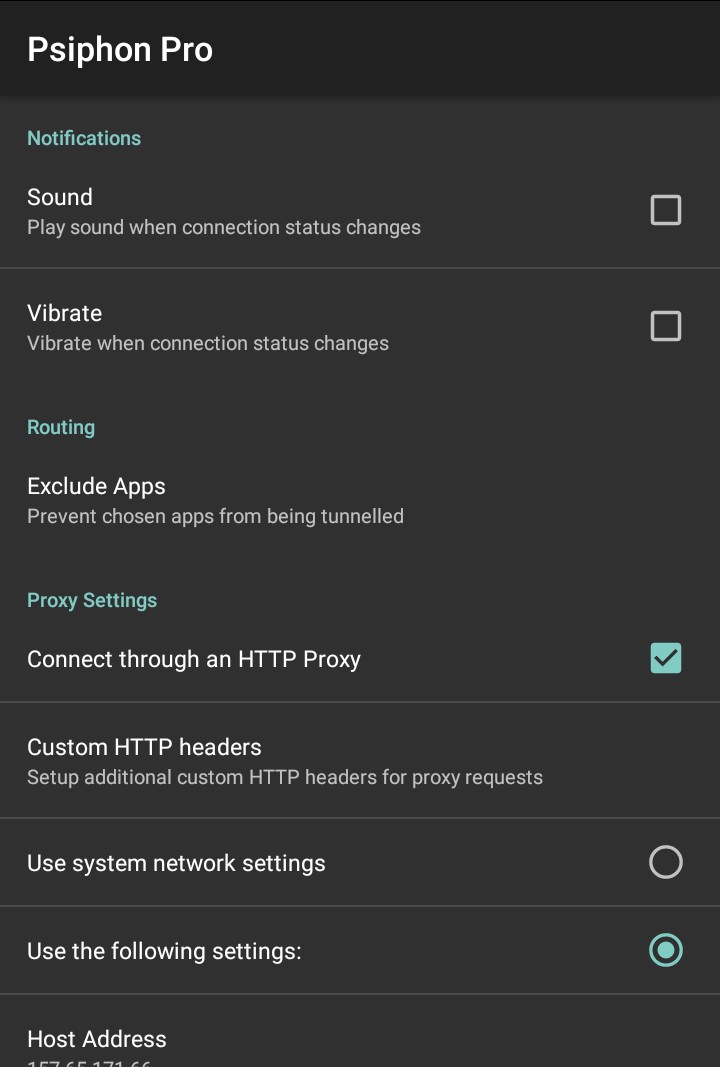720x1067 pixels.
Task: Edit the Host Address field
Action: pyautogui.click(x=97, y=1040)
